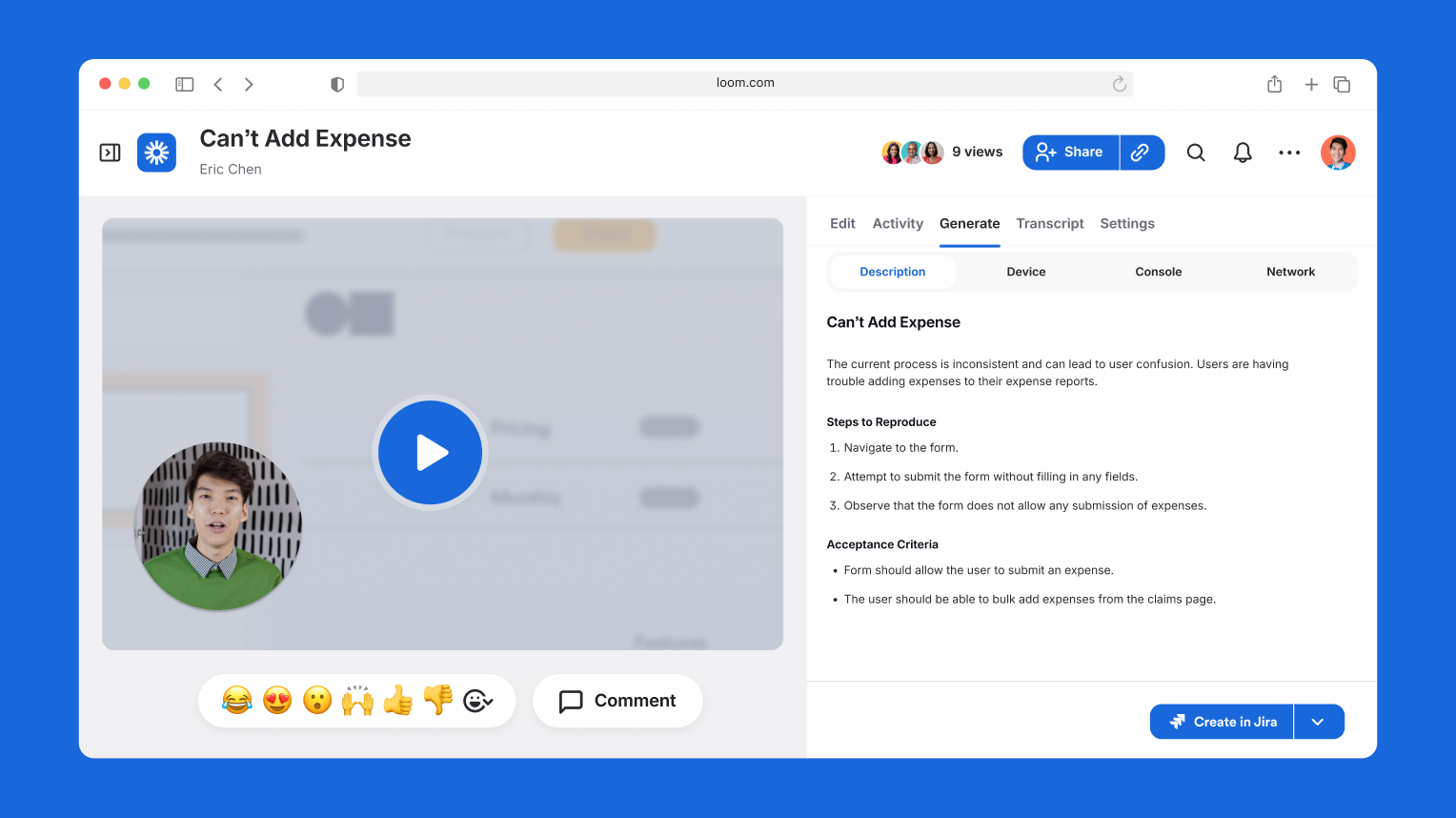Image resolution: width=1456 pixels, height=818 pixels.
Task: Open the Console tab
Action: coord(1158,272)
